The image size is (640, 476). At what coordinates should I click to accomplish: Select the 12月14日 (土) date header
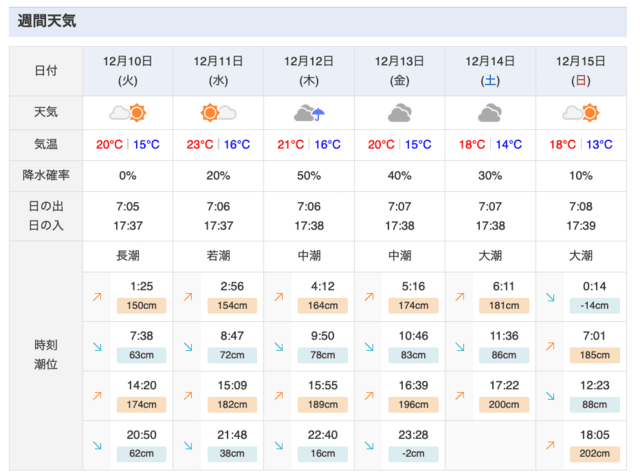[x=490, y=71]
